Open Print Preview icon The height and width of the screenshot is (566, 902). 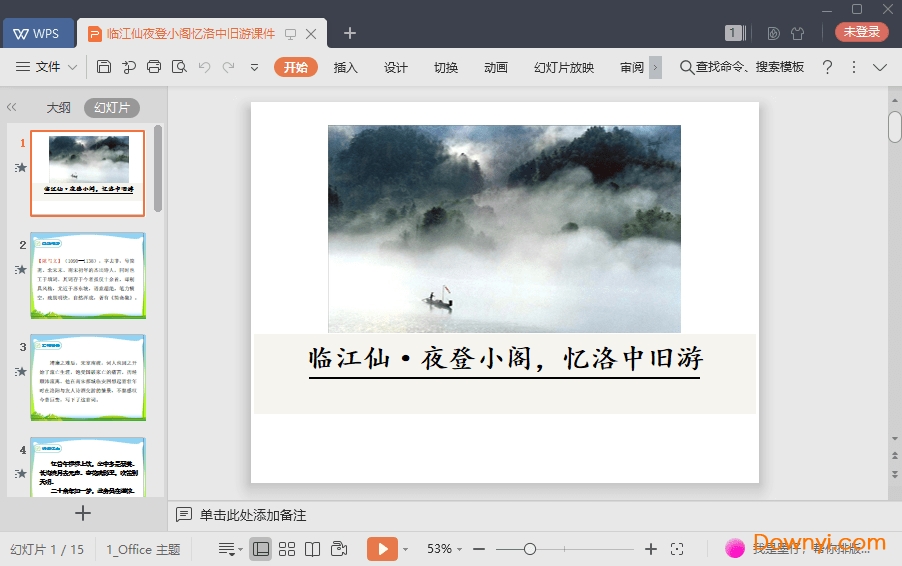point(179,67)
